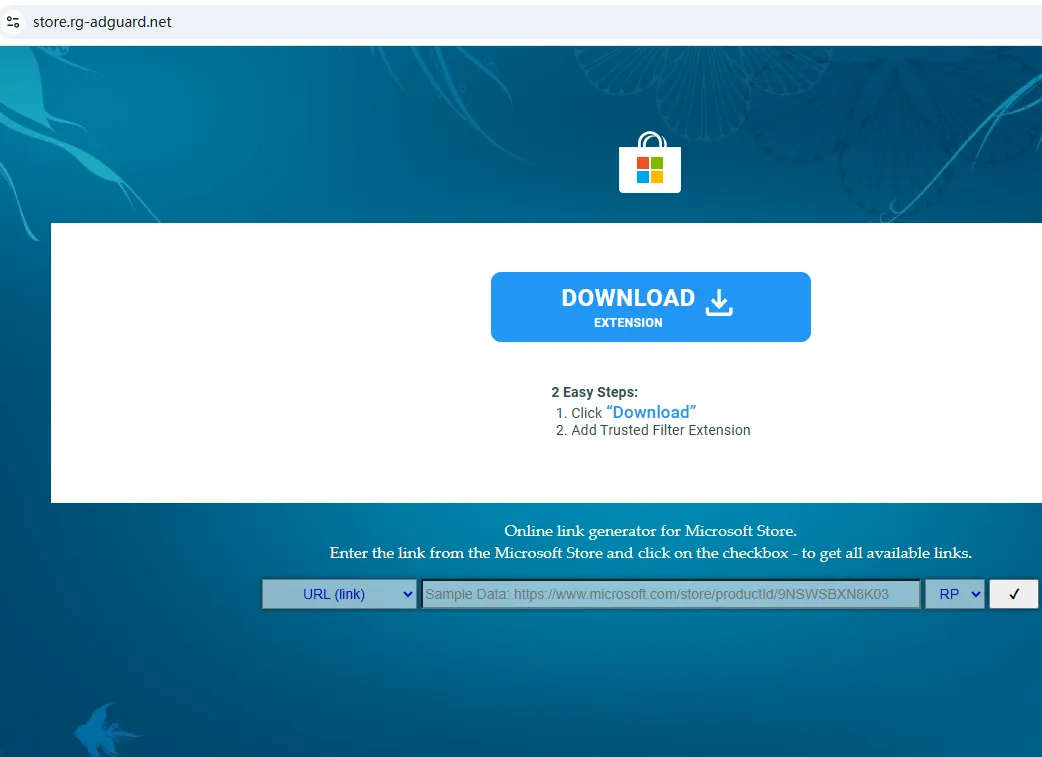1042x757 pixels.
Task: Click the Microsoft Store bag logo
Action: tap(650, 162)
